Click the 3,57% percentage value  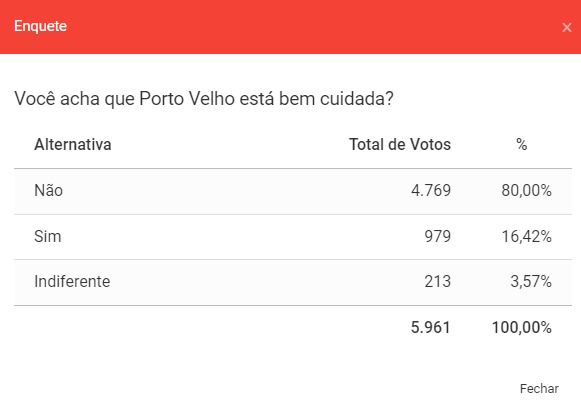tap(531, 282)
